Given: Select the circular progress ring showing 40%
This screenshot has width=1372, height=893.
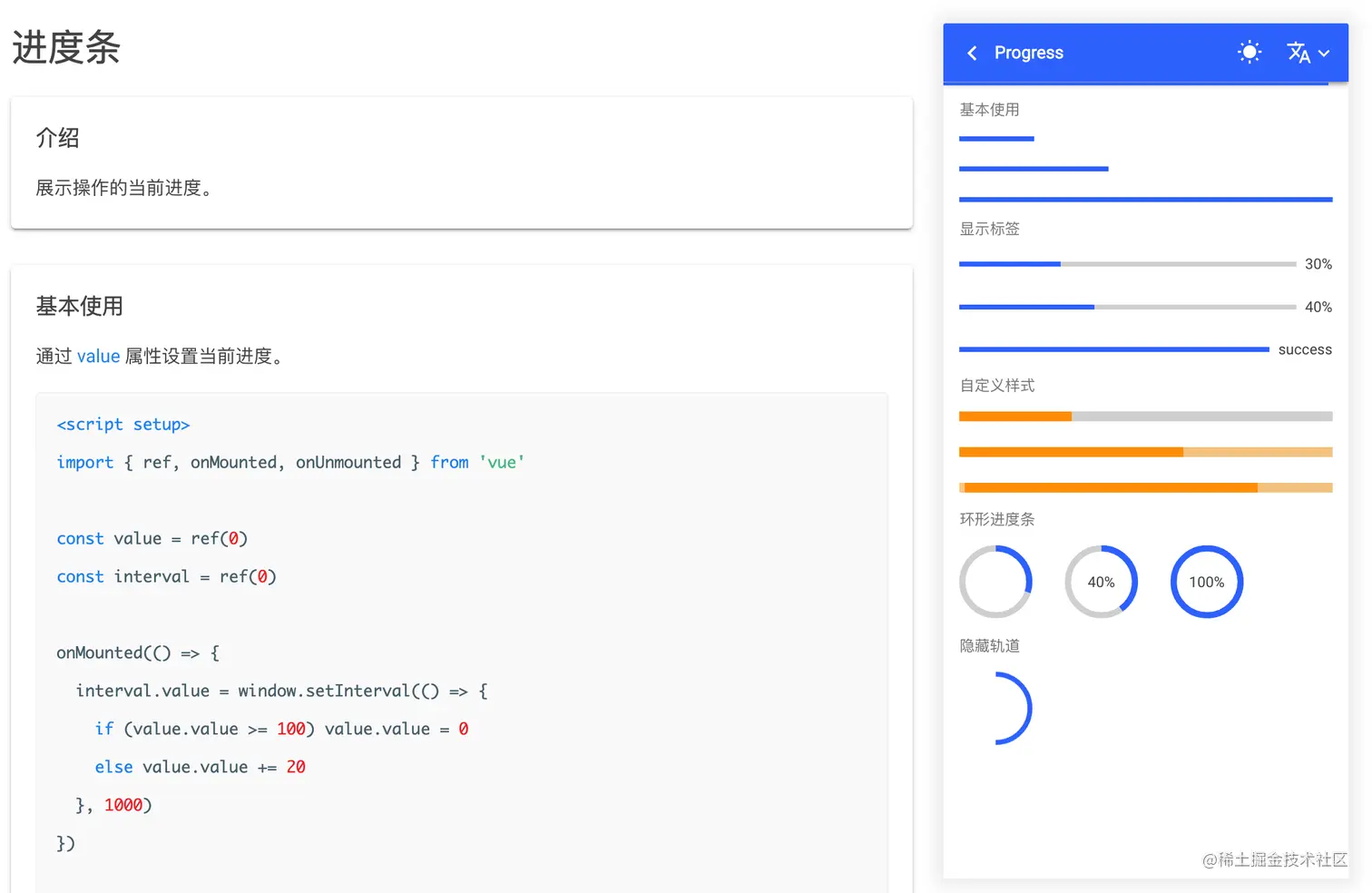Looking at the screenshot, I should (1101, 582).
